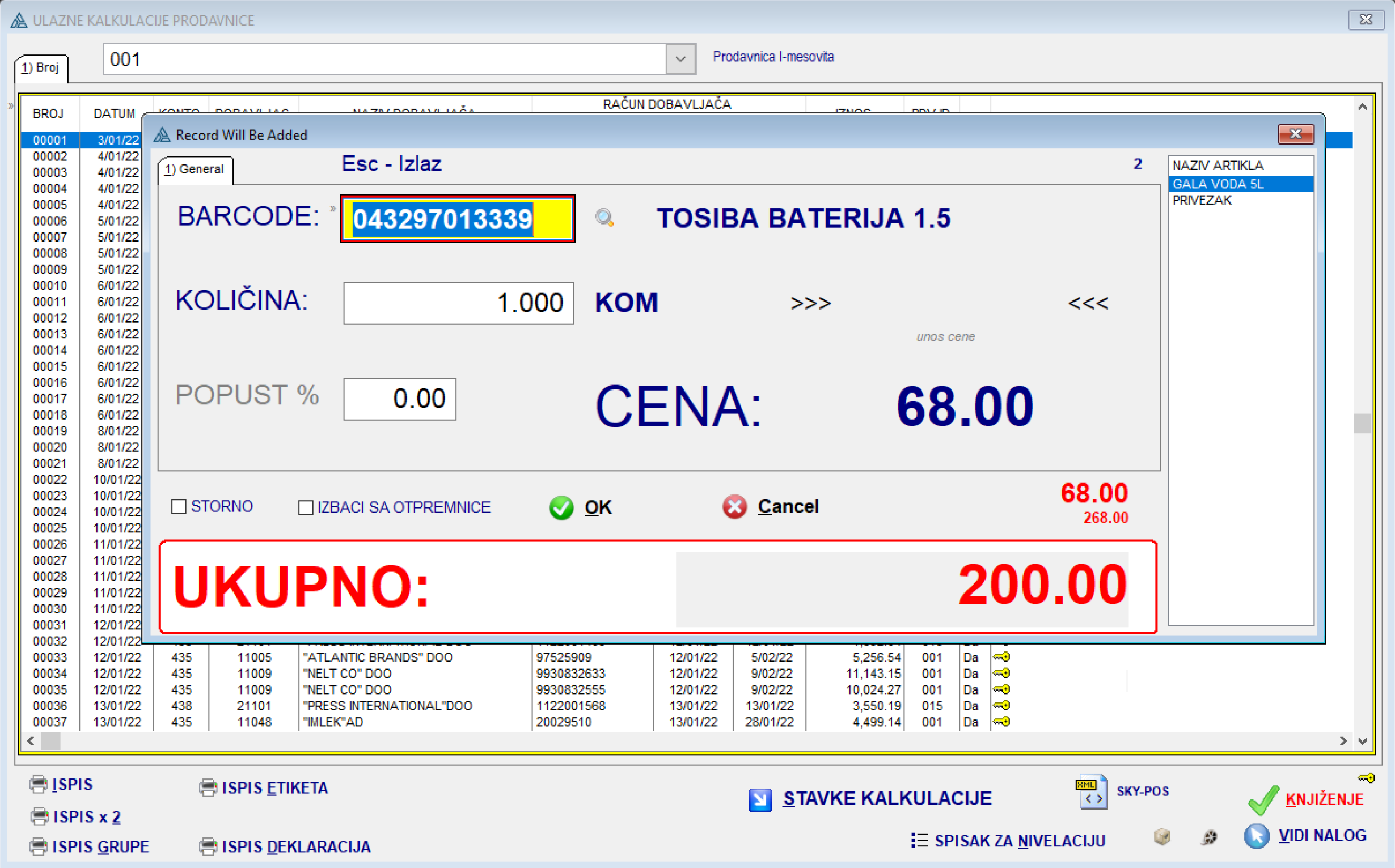Click the barcode search magnifier icon
Screen dimensions: 1395x868
tap(604, 218)
